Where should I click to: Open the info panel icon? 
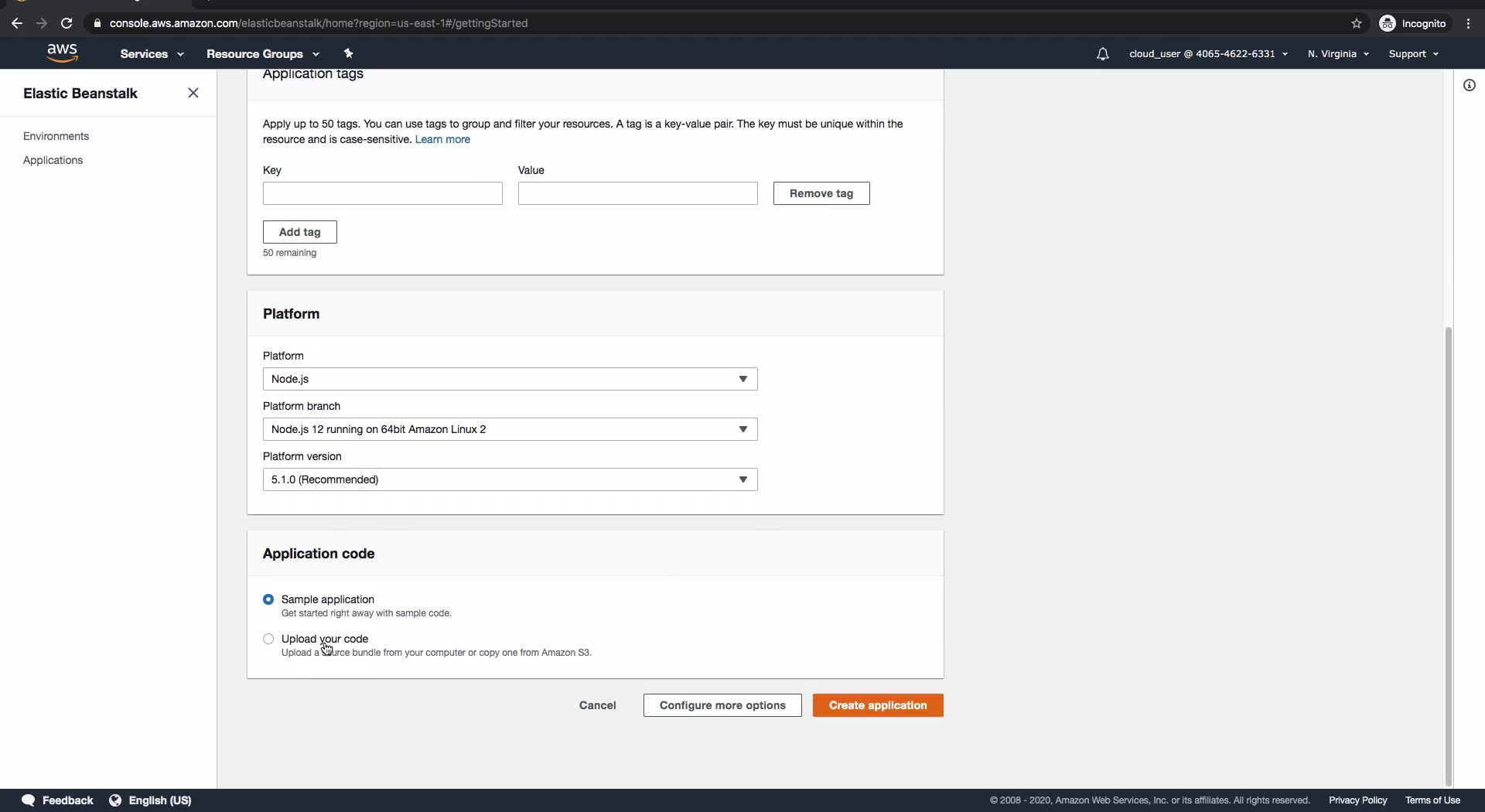point(1470,85)
